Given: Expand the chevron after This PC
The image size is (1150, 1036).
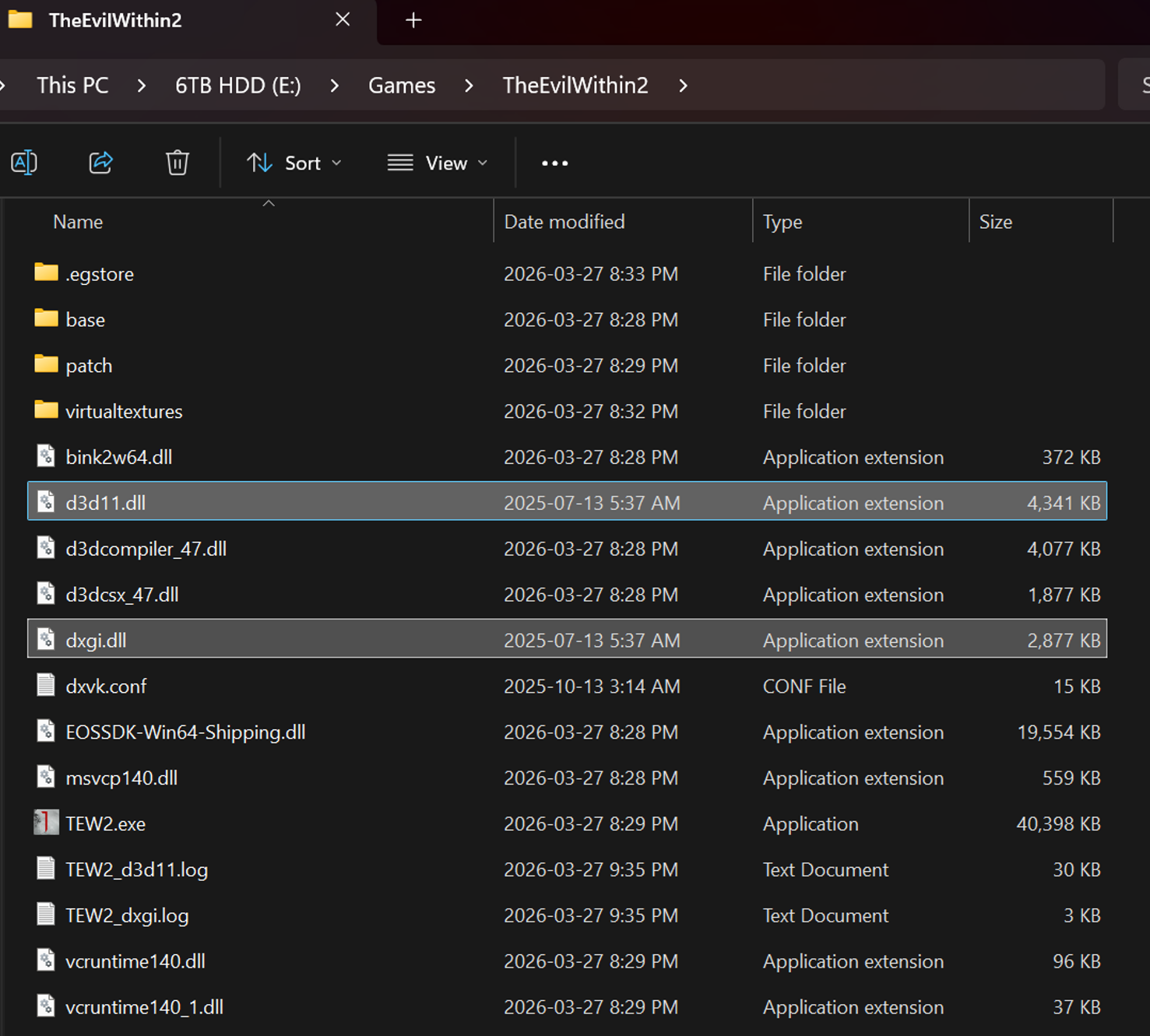Looking at the screenshot, I should 141,86.
